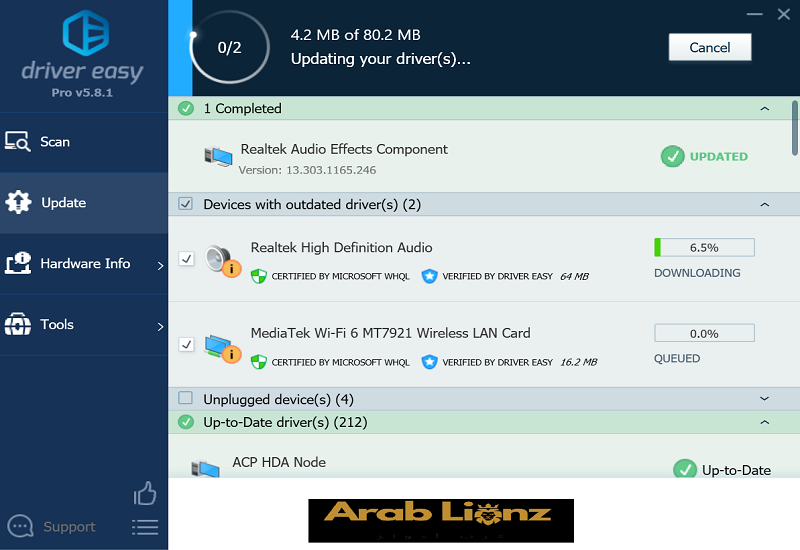800x550 pixels.
Task: Check the Unplugged device(s) checkbox
Action: pos(186,398)
